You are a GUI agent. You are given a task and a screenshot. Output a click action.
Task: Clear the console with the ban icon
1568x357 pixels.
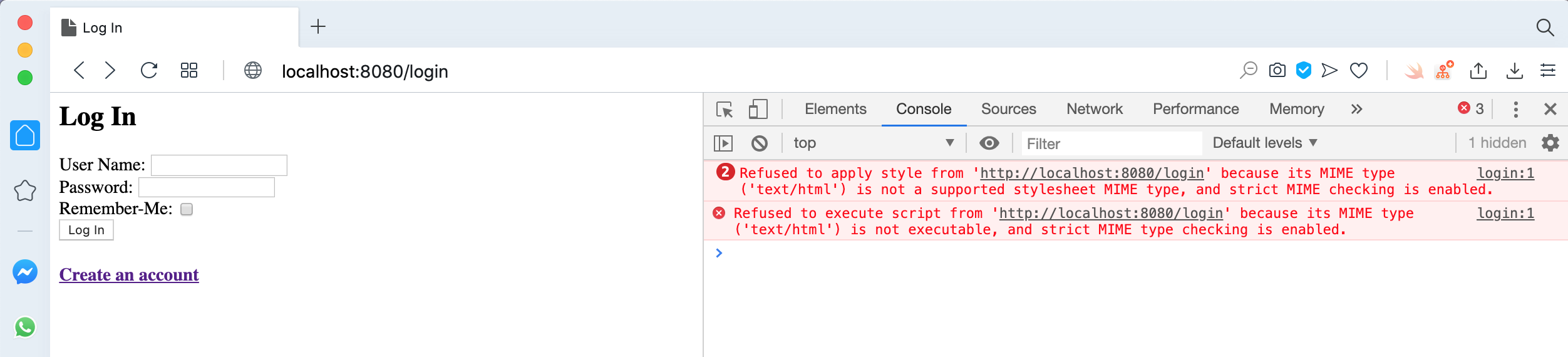coord(760,143)
